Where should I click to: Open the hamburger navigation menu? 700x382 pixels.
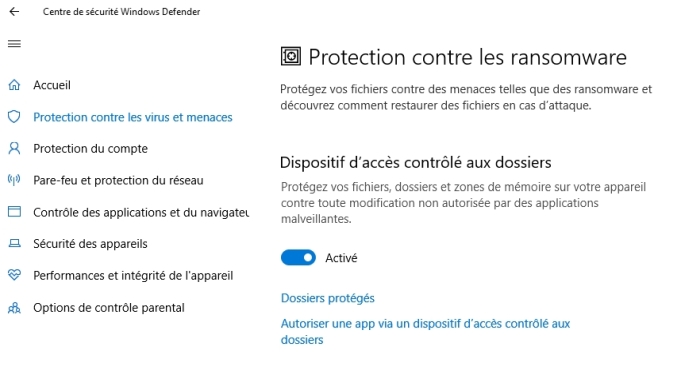coord(14,43)
